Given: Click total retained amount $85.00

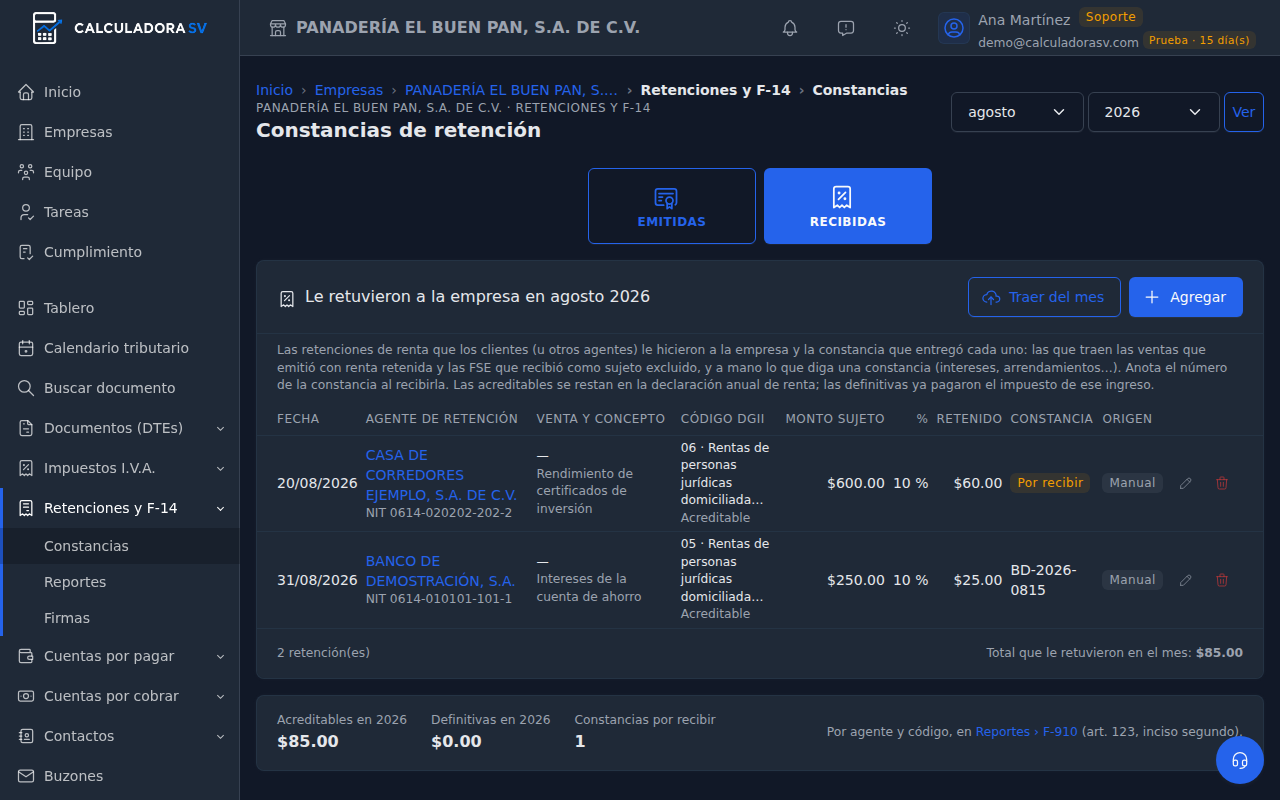Looking at the screenshot, I should coord(1219,653).
